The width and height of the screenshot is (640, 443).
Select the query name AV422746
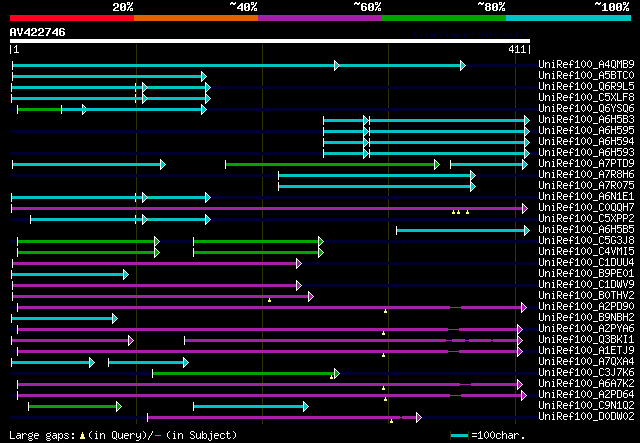pyautogui.click(x=38, y=32)
